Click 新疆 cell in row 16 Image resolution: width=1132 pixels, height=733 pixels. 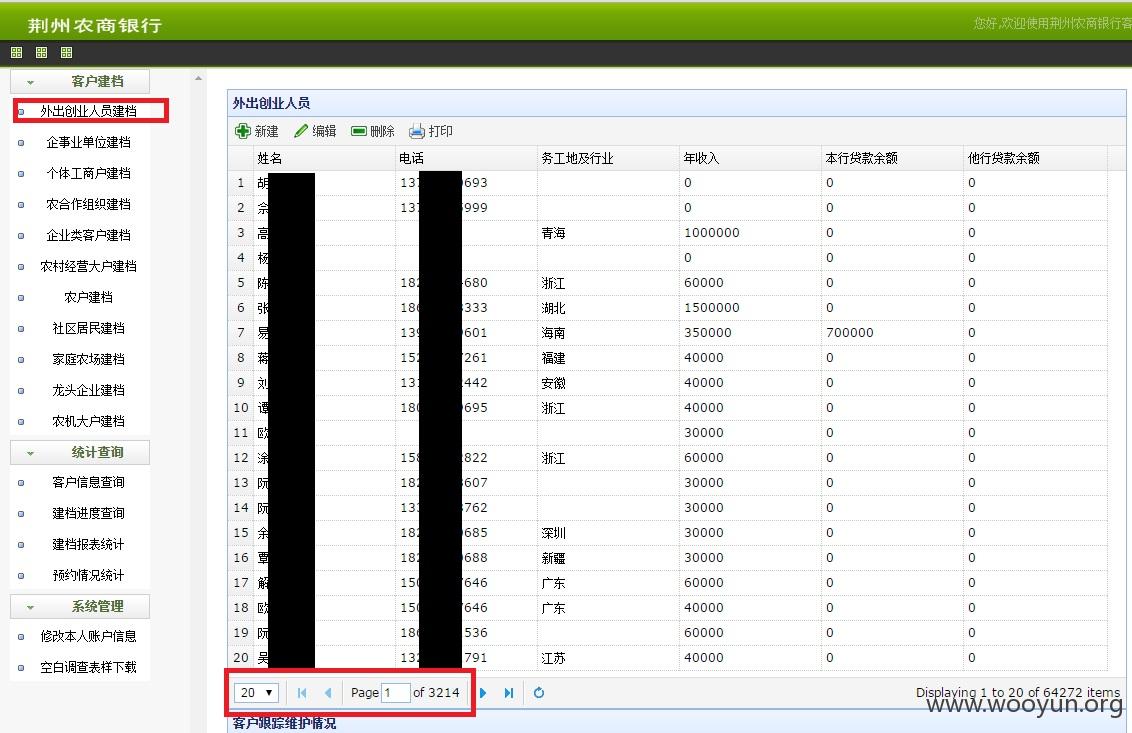(x=608, y=558)
